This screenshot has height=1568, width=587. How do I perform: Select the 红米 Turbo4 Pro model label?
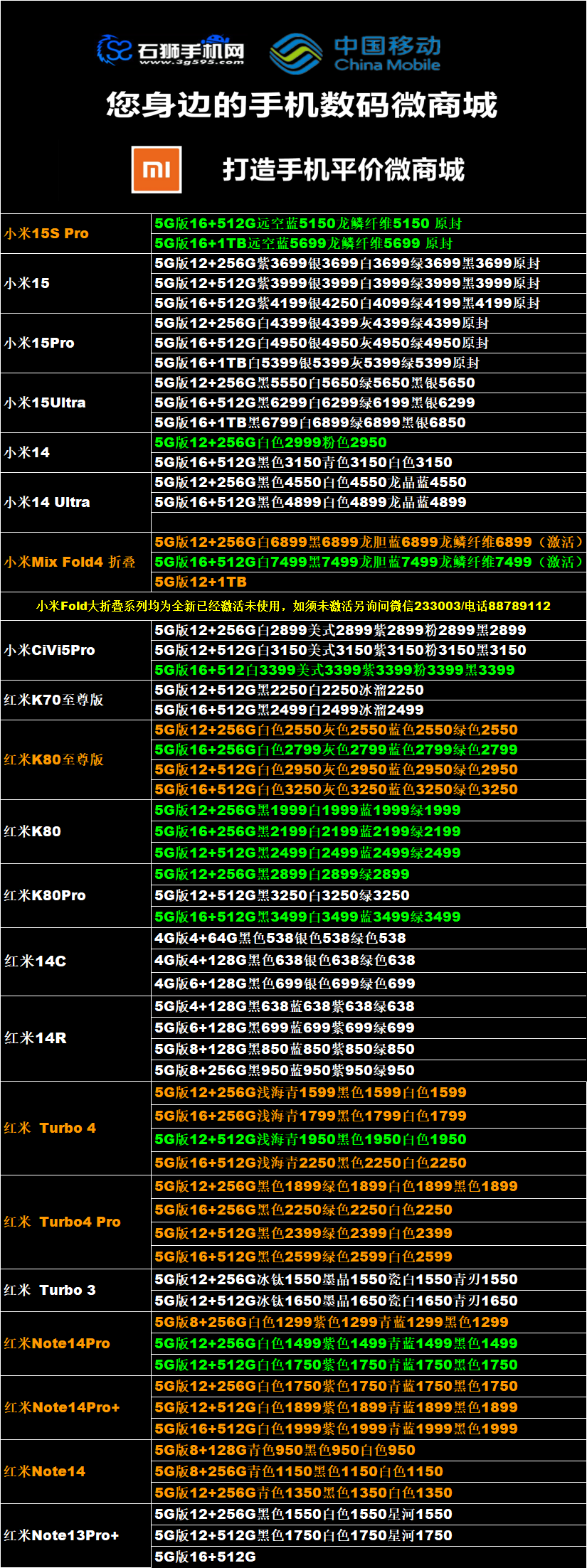tap(63, 1222)
